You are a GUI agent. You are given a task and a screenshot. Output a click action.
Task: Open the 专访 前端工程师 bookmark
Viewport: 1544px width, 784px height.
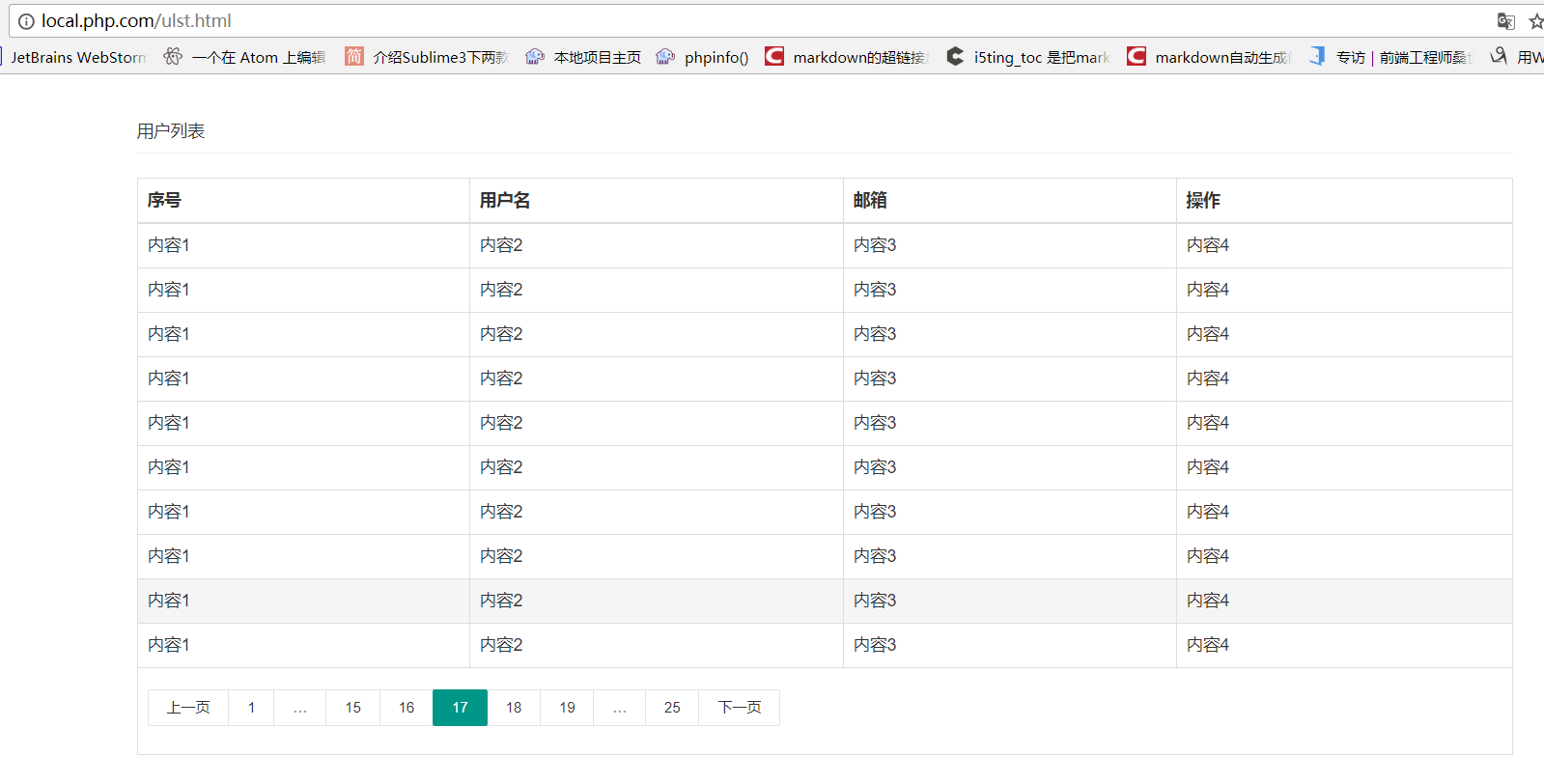[x=1390, y=57]
